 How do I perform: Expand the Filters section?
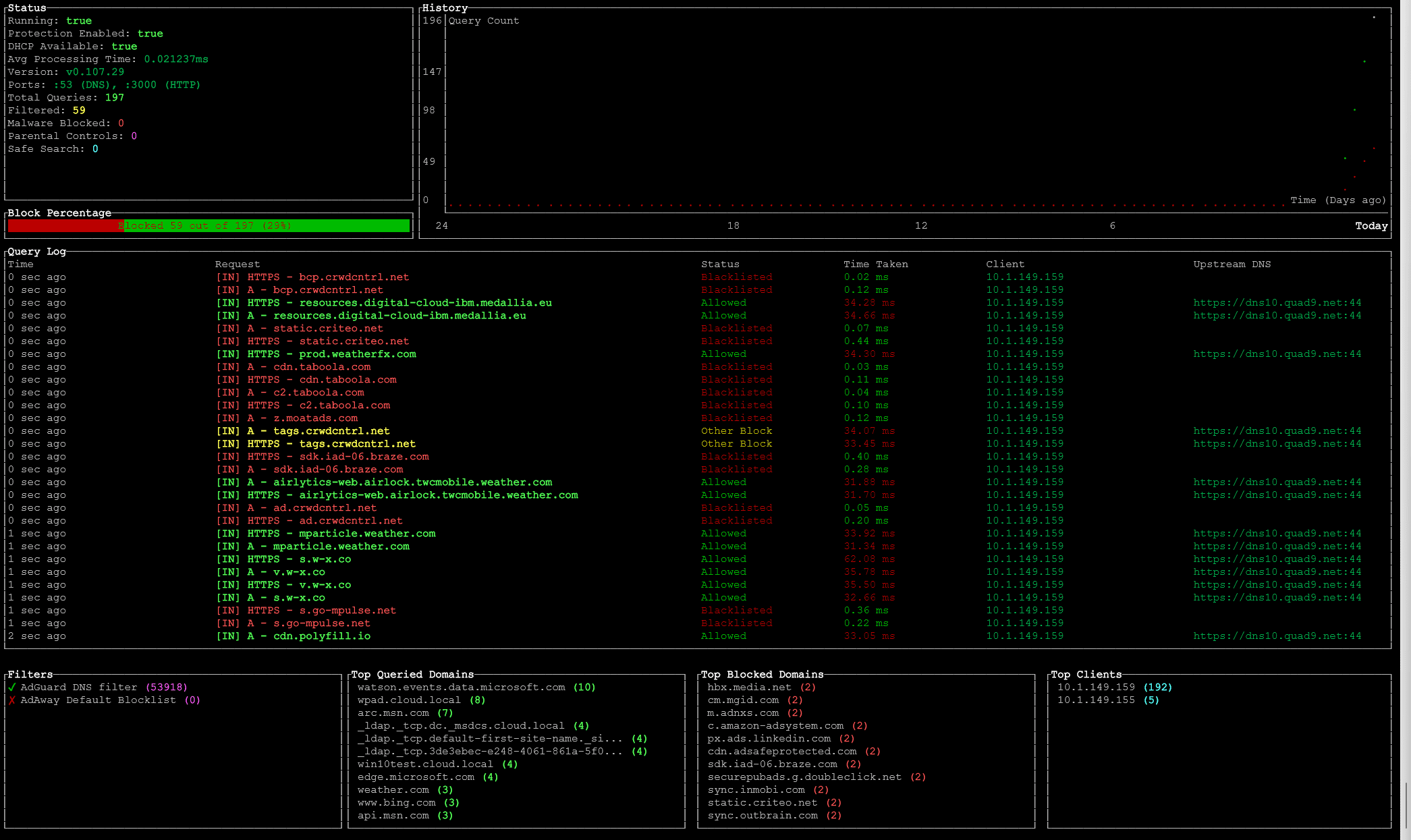[x=30, y=673]
